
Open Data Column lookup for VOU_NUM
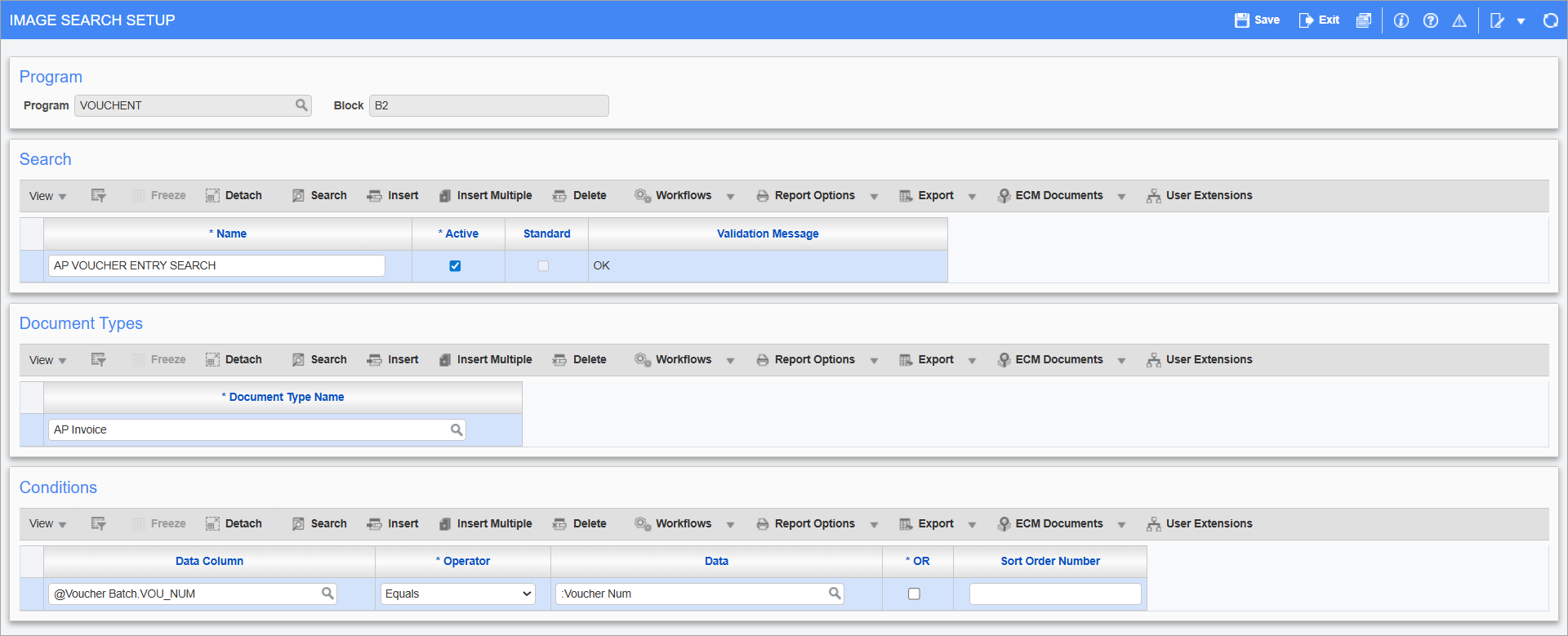coord(327,594)
